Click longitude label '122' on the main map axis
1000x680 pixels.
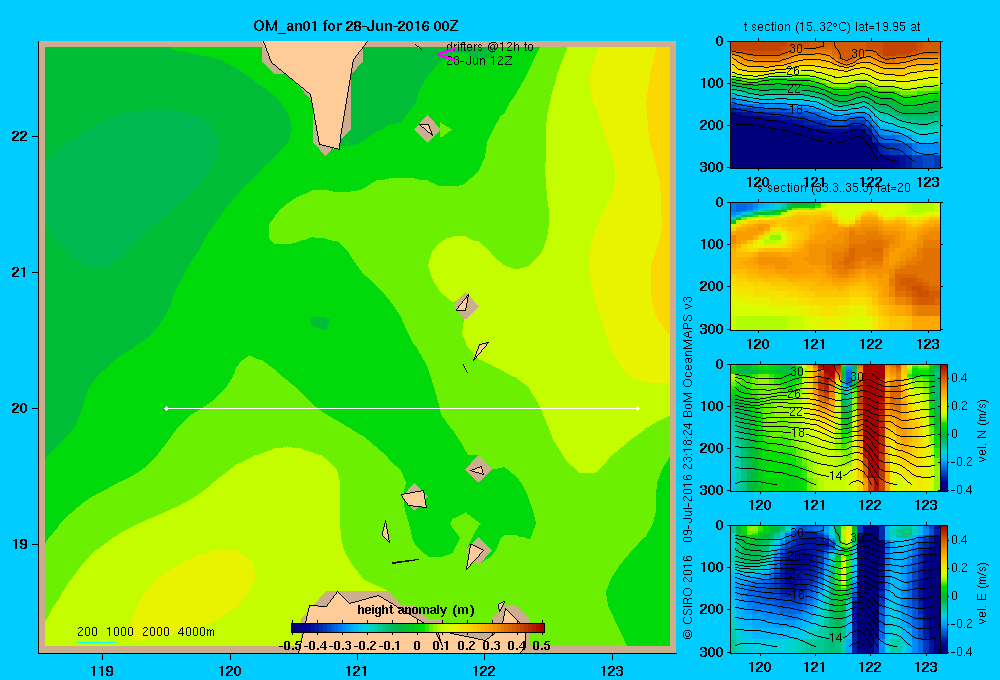pos(485,670)
